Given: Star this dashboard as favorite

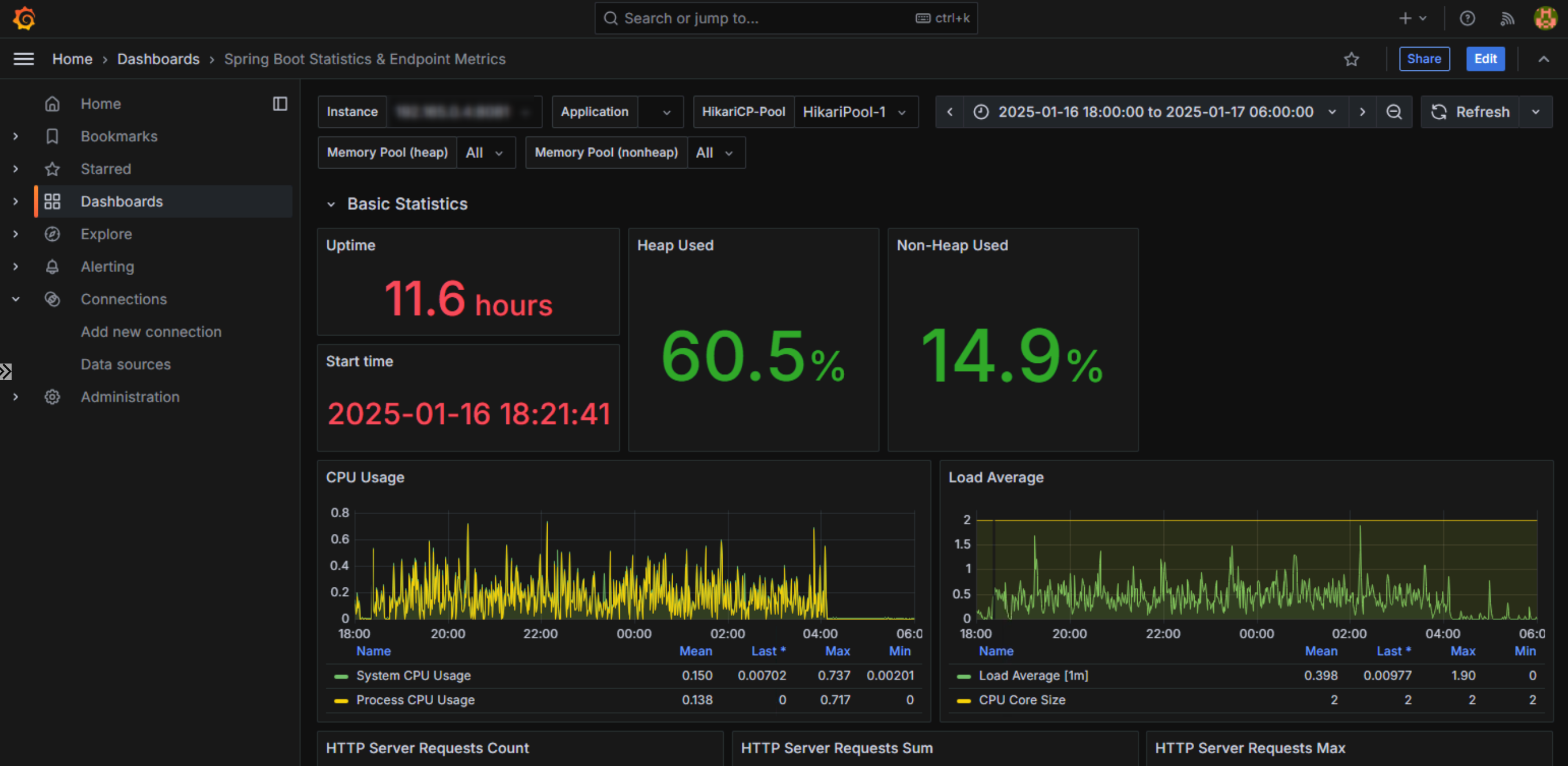Looking at the screenshot, I should (x=1351, y=59).
